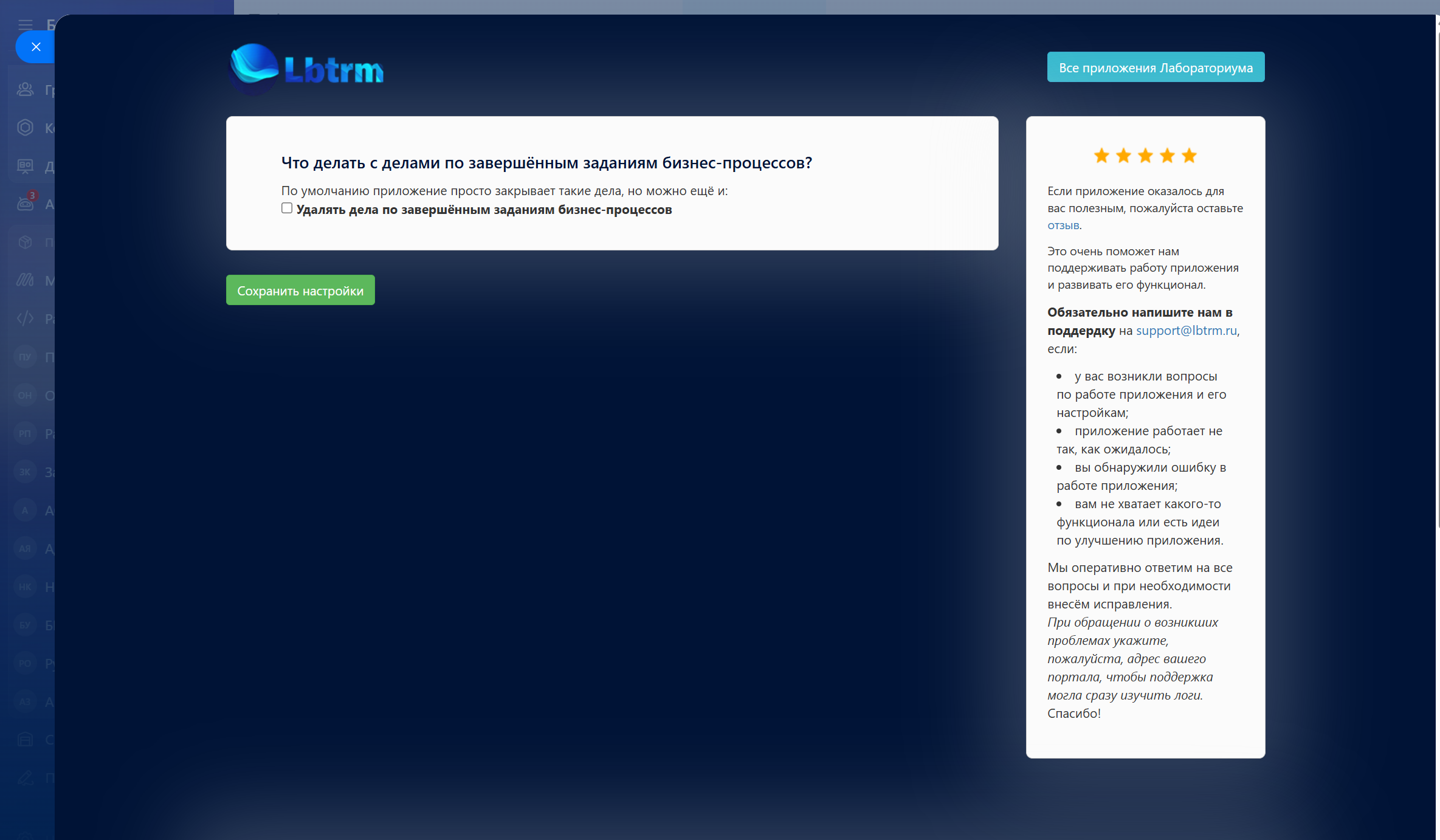Click the pencil icon in sidebar
Viewport: 1440px width, 840px height.
coord(25,778)
